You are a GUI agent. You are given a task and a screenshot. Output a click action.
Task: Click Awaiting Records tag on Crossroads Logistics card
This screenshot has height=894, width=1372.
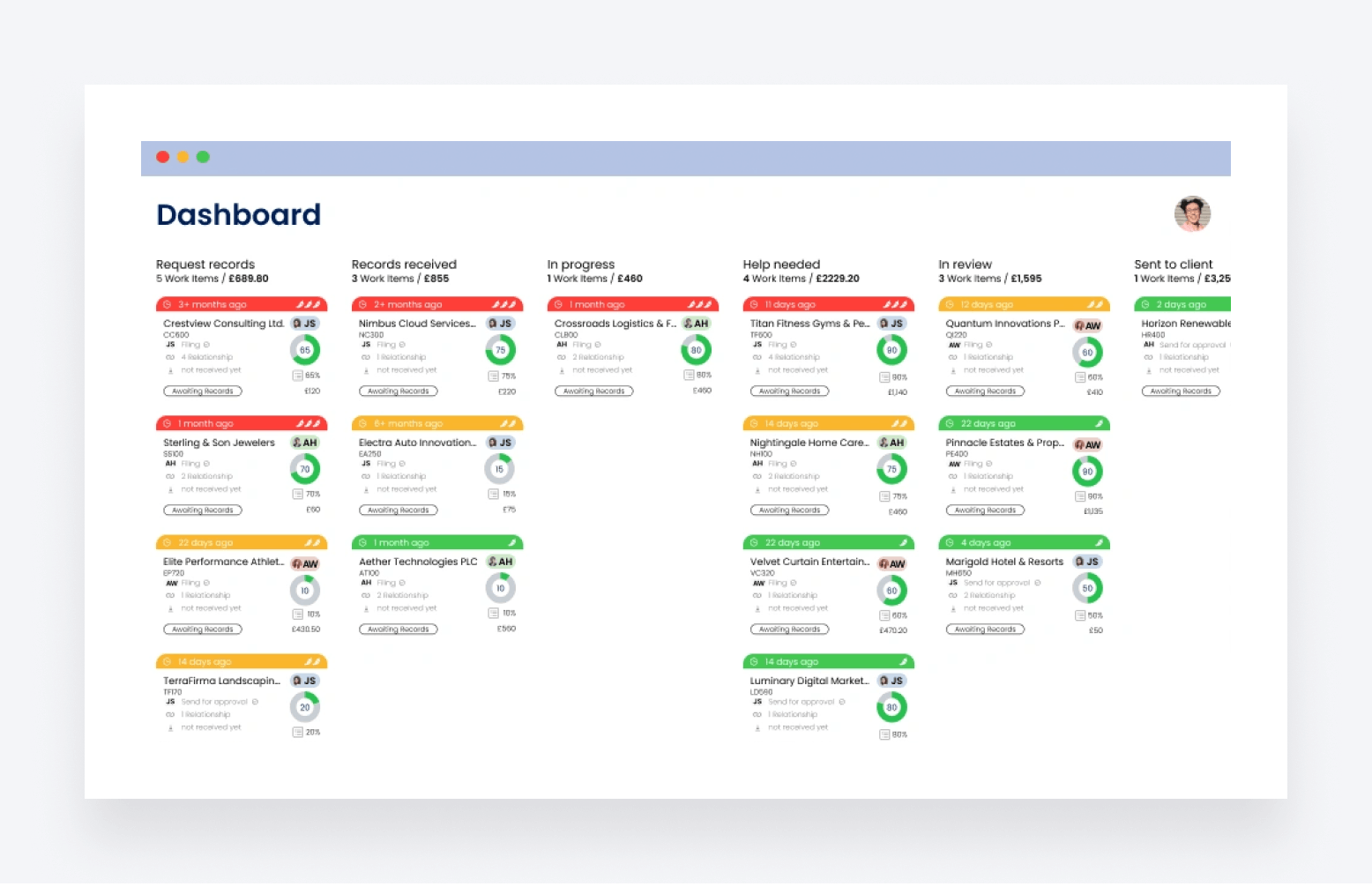pyautogui.click(x=594, y=391)
